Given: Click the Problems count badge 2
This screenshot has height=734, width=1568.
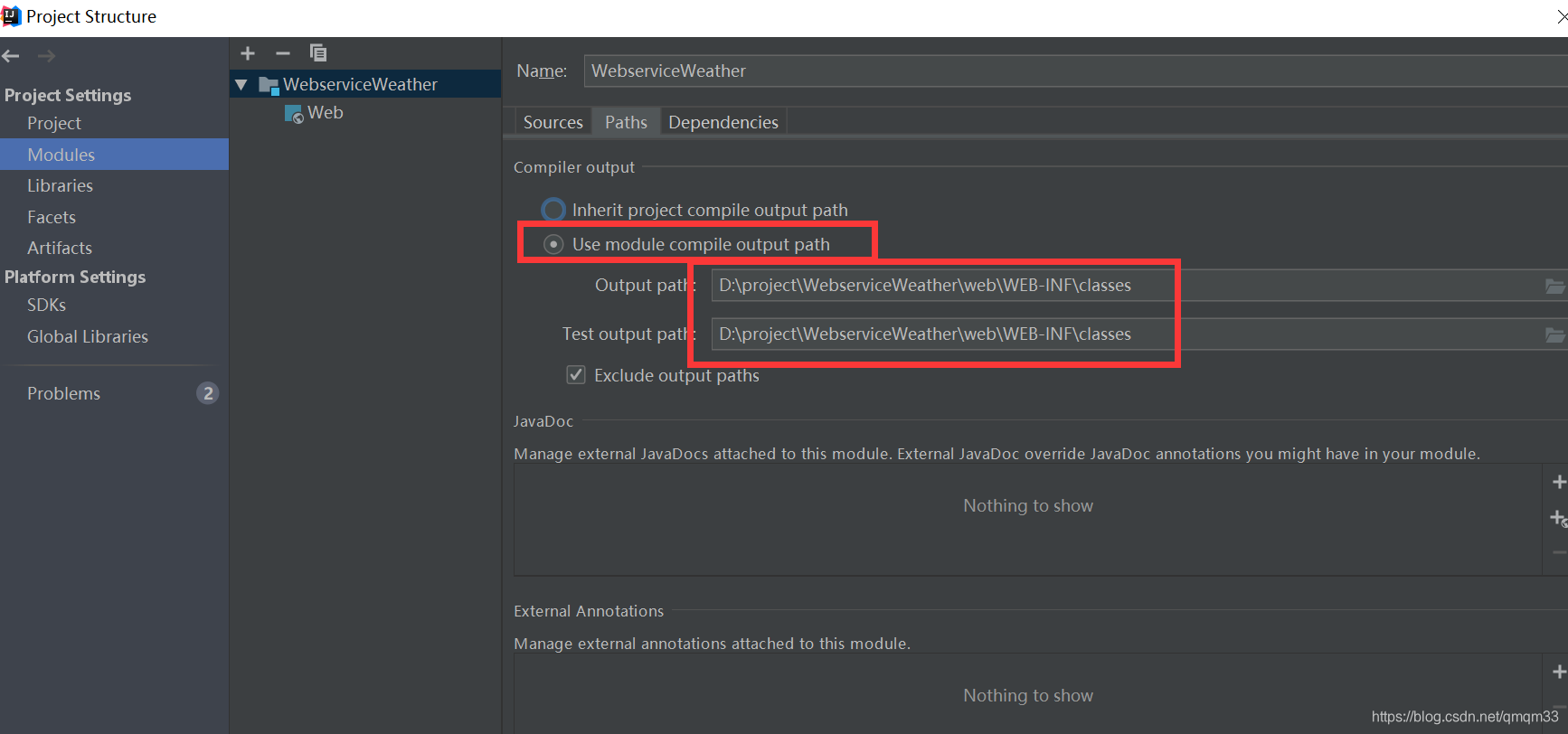Looking at the screenshot, I should coord(208,393).
